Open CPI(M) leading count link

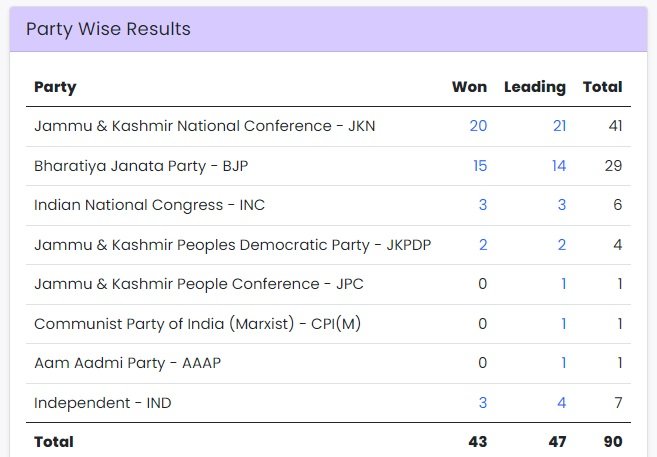564,323
